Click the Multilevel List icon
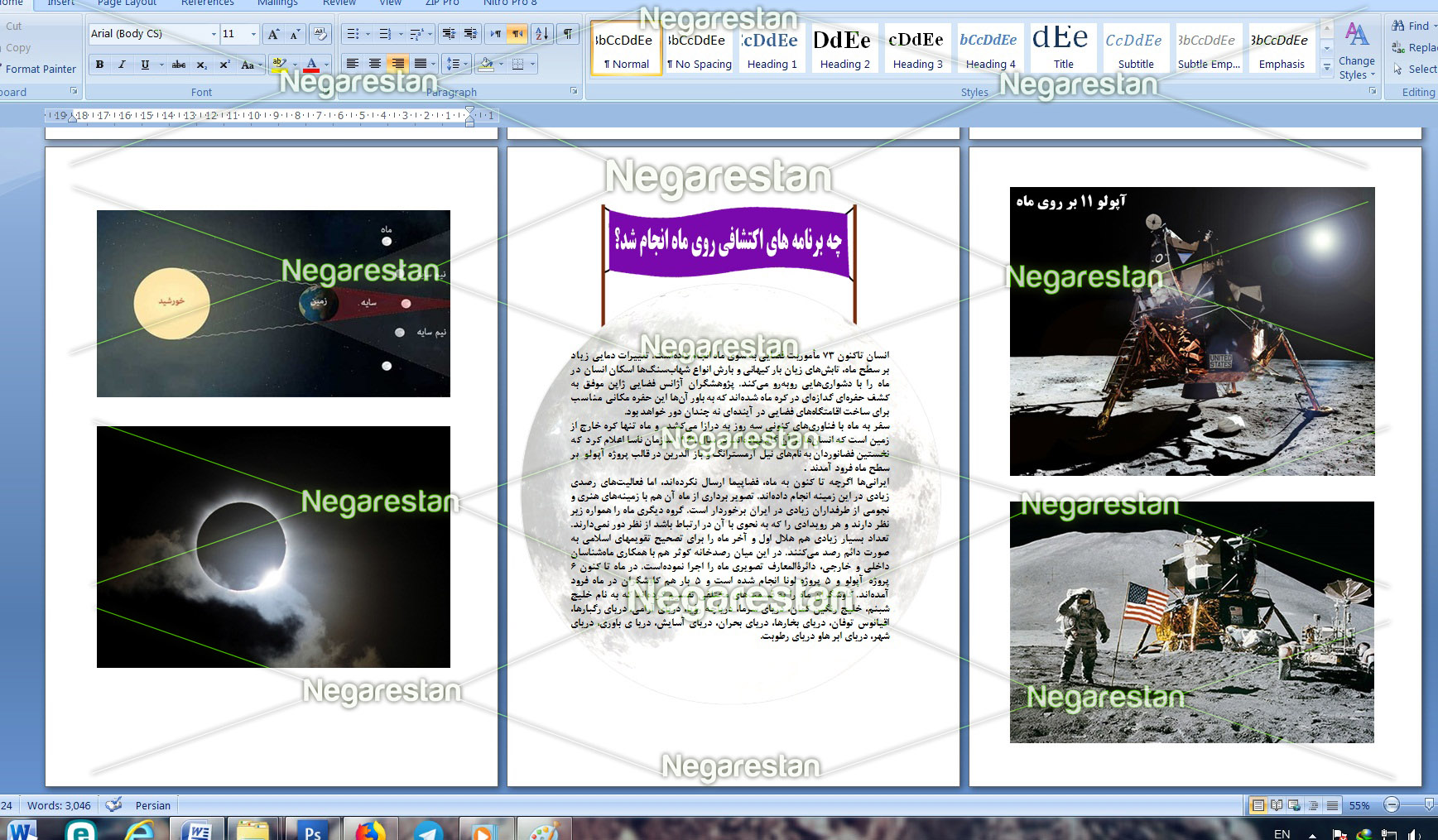Screen dimensions: 1438x840 tap(416, 34)
